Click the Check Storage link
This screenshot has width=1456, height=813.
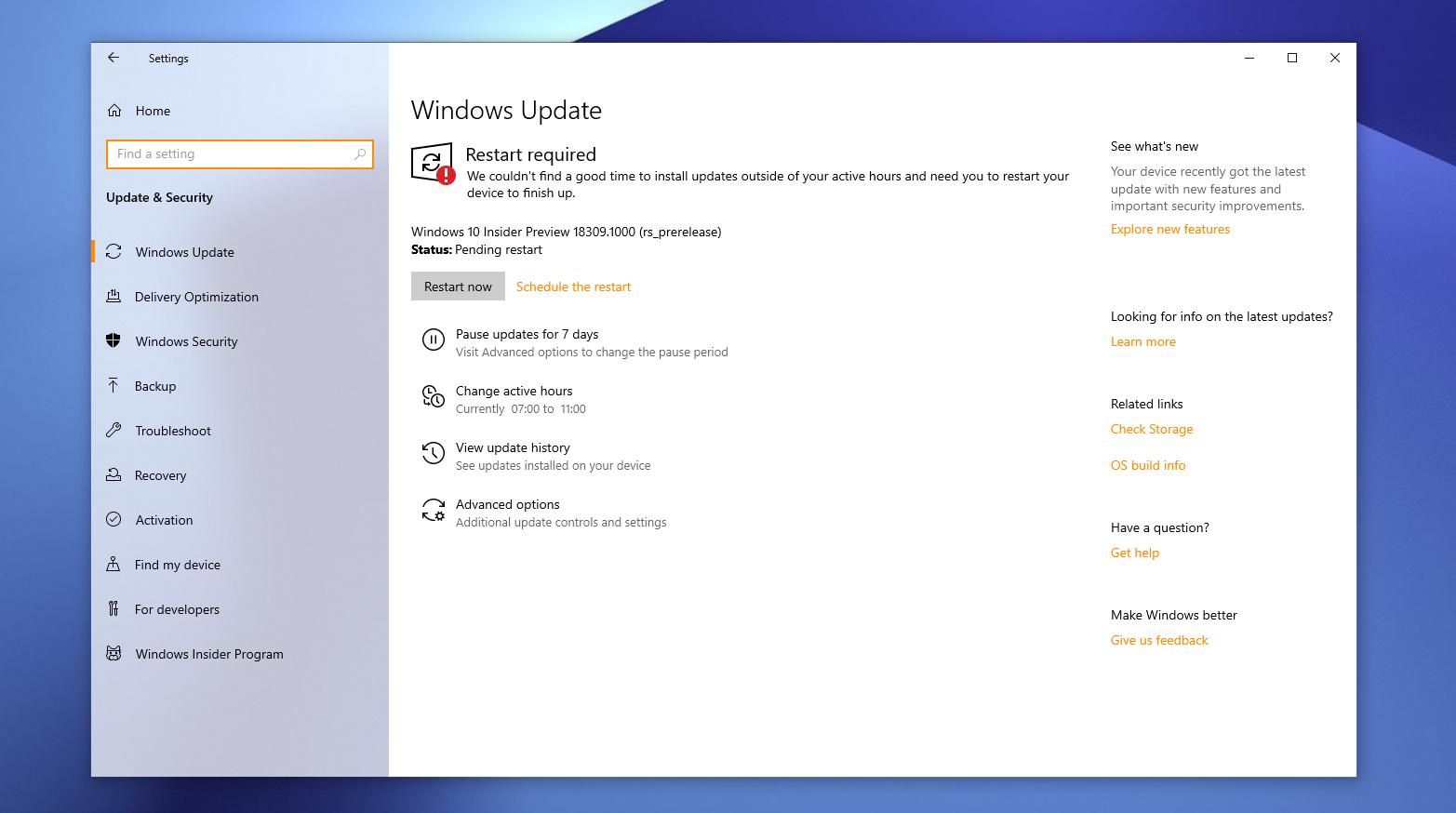(1151, 429)
